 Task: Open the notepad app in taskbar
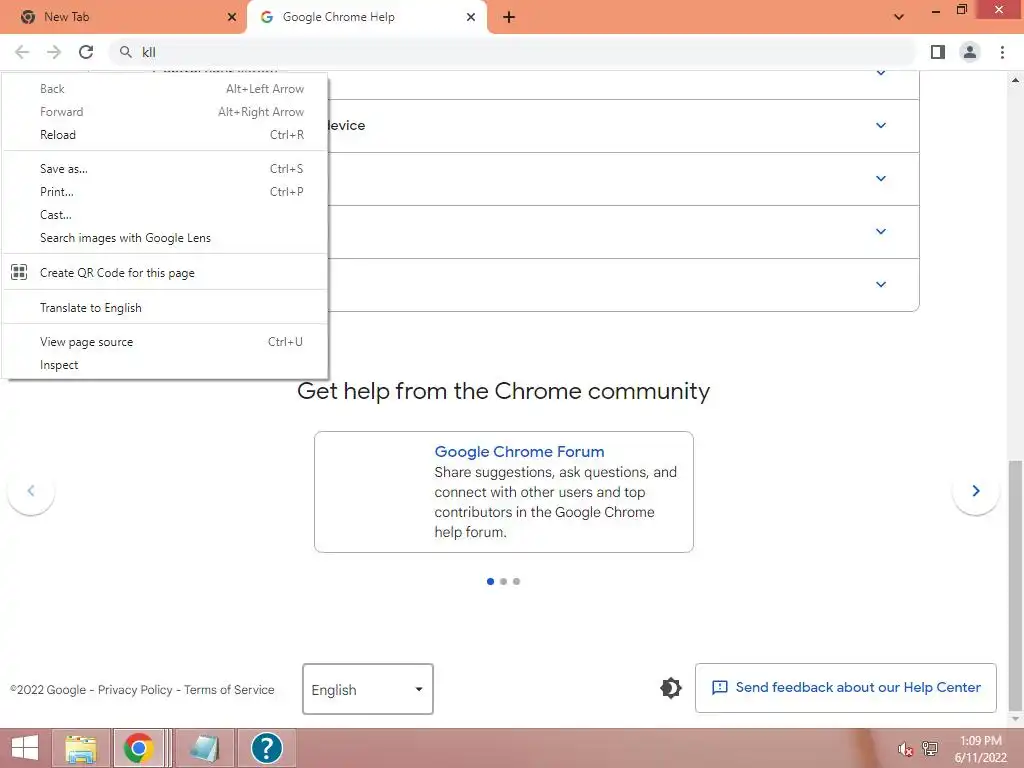[x=204, y=748]
